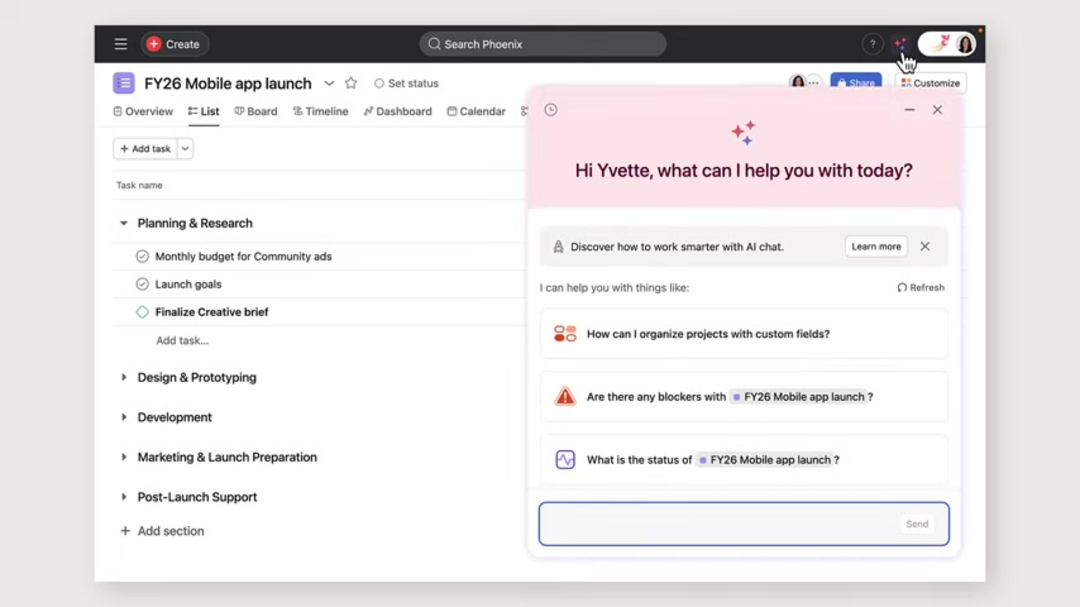Click the Learn more button
This screenshot has height=607, width=1080.
pyautogui.click(x=876, y=246)
